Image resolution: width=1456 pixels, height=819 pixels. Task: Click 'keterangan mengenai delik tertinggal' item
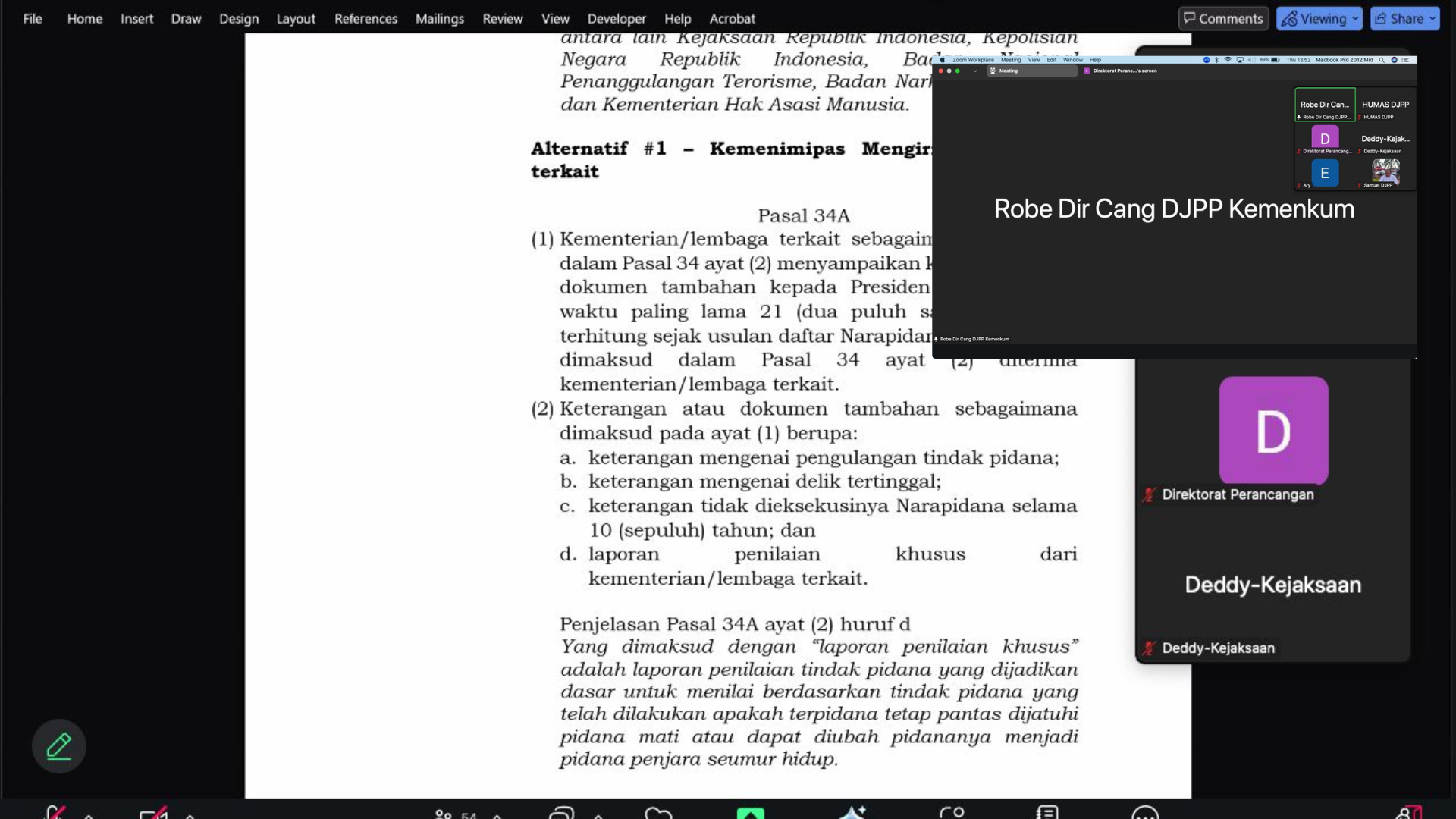(764, 482)
